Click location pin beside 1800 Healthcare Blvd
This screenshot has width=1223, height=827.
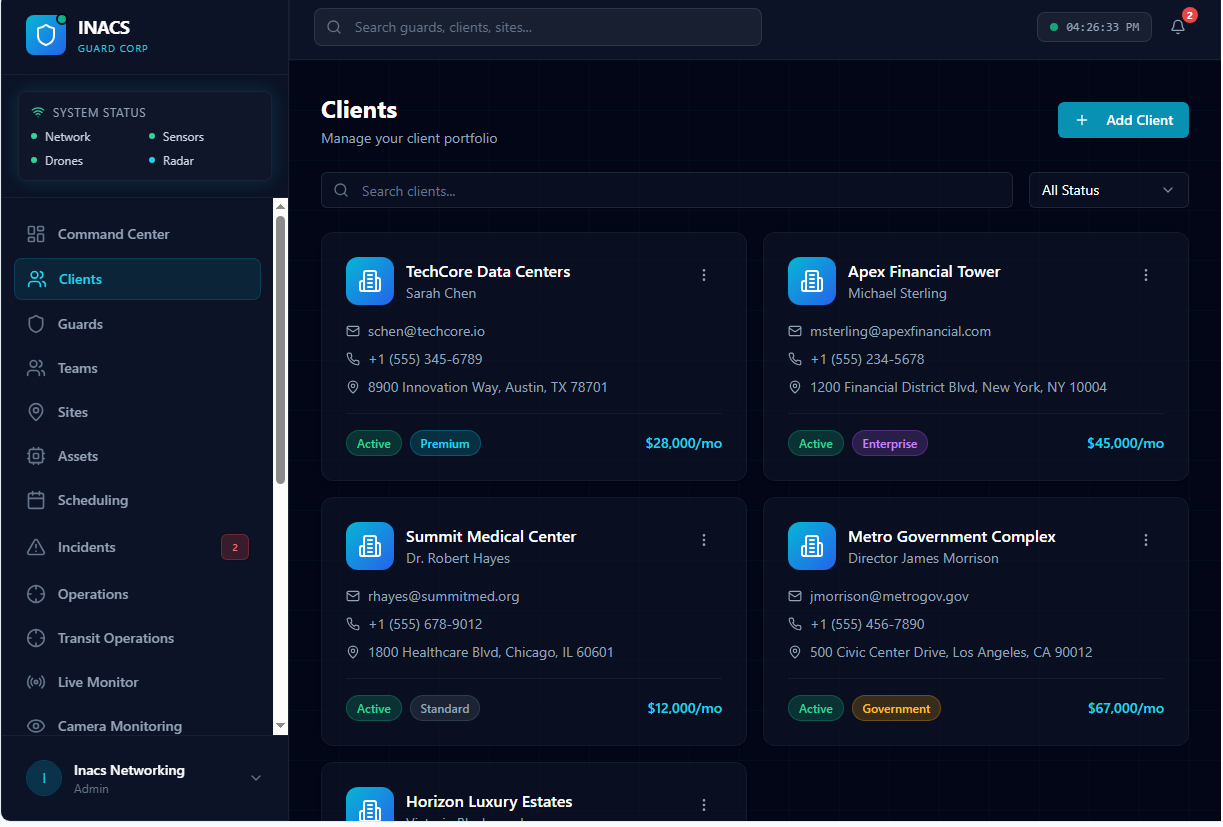point(353,652)
